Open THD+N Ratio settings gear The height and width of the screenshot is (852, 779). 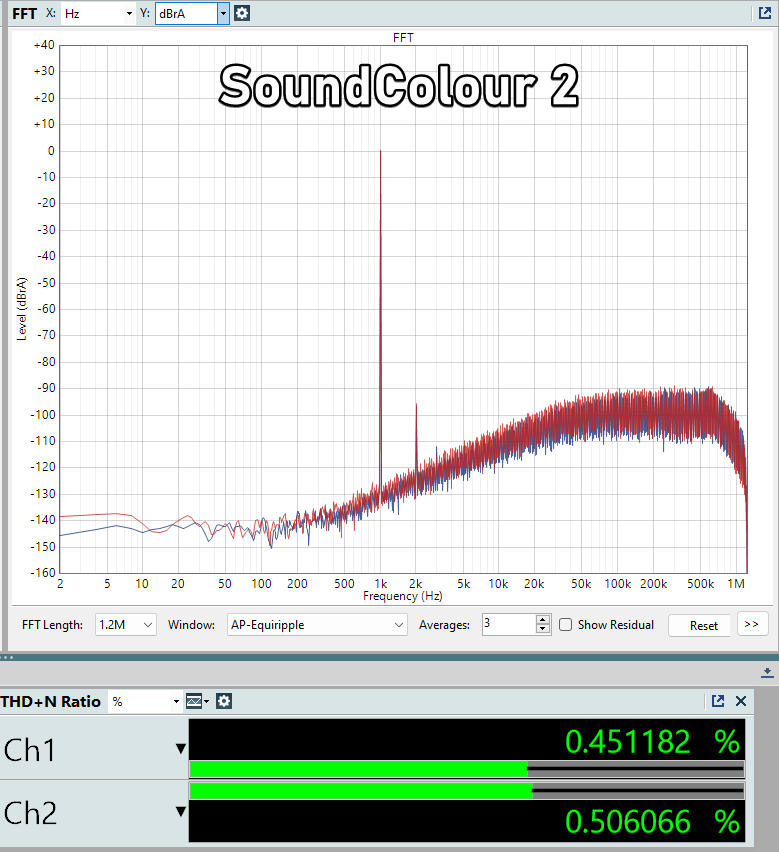point(224,701)
